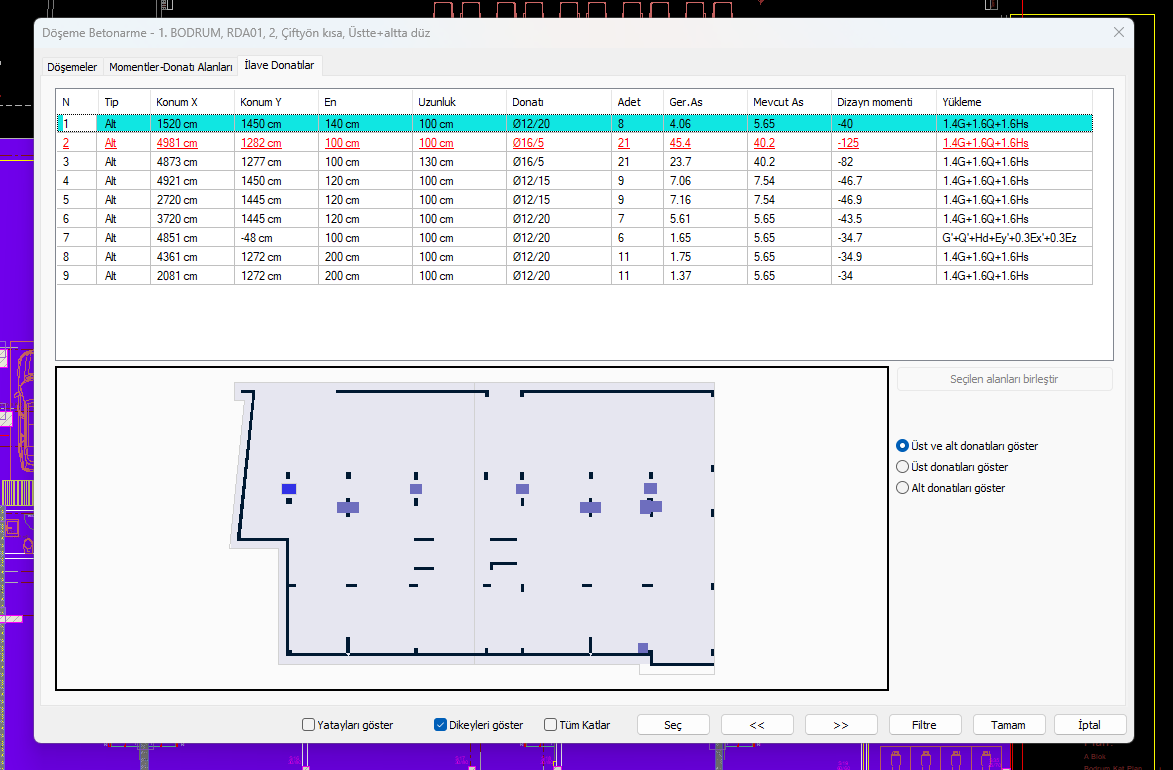Confirm with the Tamam button
This screenshot has height=770, width=1173.
tap(1008, 725)
